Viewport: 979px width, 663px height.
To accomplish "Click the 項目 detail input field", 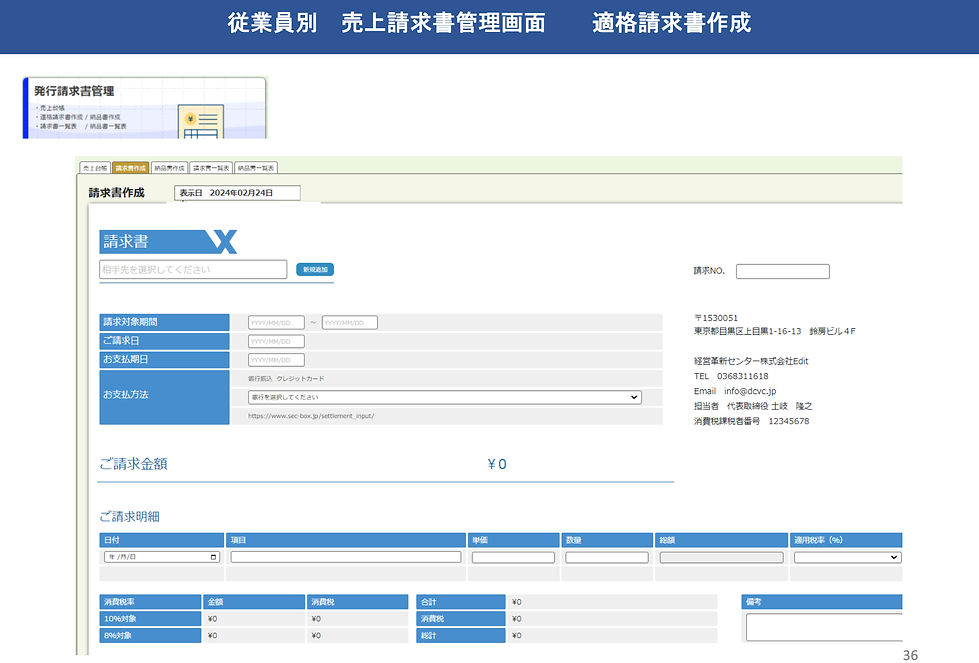I will [x=346, y=557].
